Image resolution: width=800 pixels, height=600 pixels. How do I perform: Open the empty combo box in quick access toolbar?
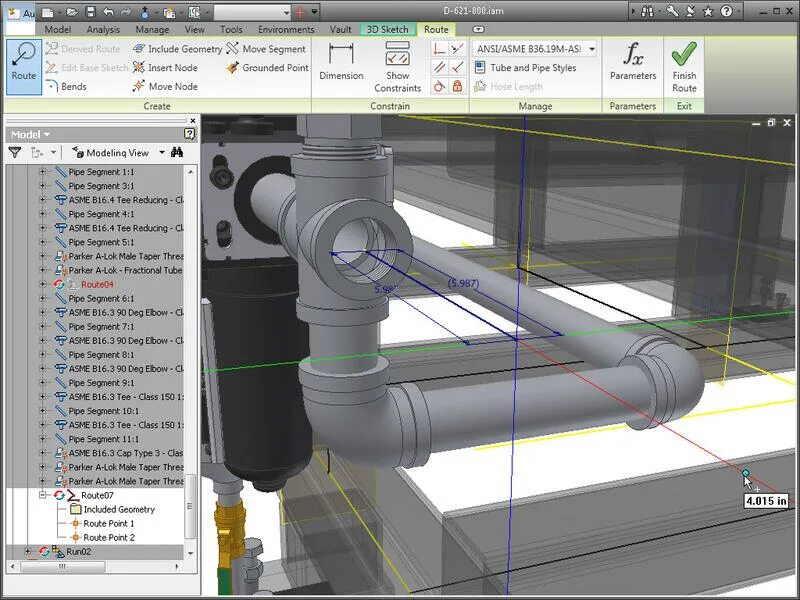point(252,12)
